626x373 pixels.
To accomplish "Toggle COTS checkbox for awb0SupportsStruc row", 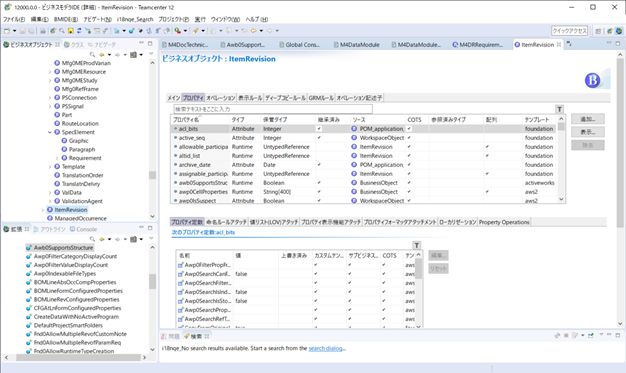I will [x=409, y=183].
